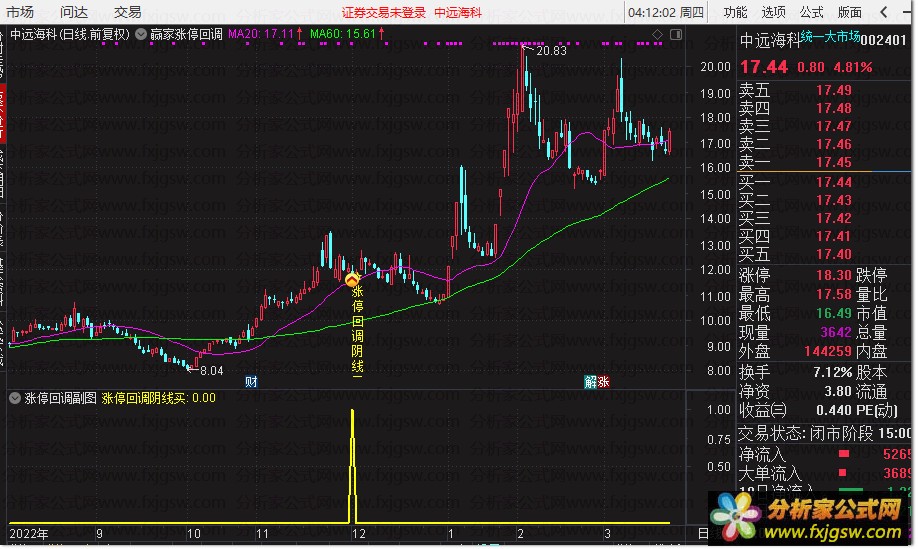Viewport: 918px width, 549px height.
Task: Click the 统一大市场 tag
Action: (x=830, y=37)
